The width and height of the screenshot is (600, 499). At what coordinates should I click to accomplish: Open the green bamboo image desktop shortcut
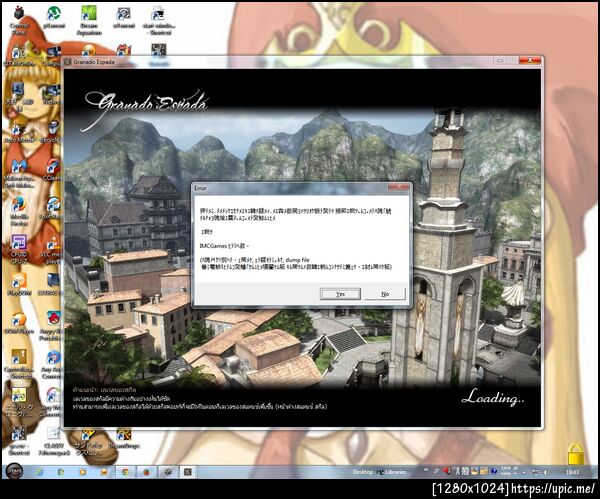(89, 20)
